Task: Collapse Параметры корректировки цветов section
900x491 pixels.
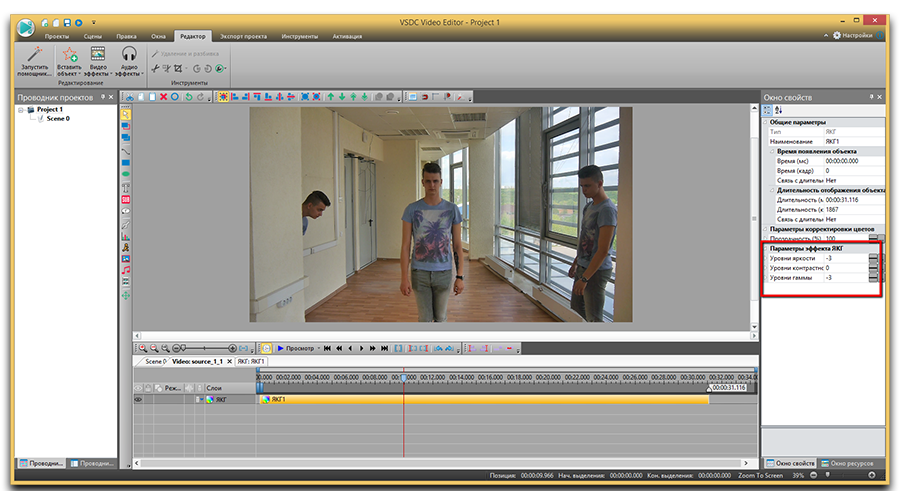Action: (765, 229)
